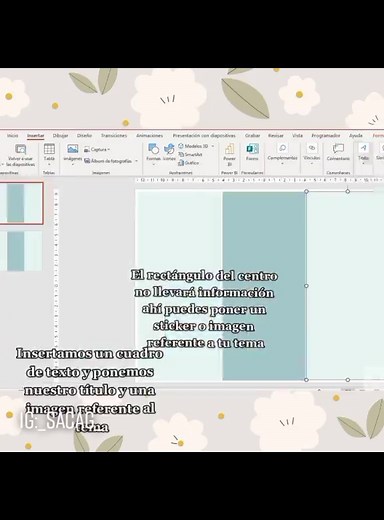The image size is (384, 520).
Task: Add a Comentario comment
Action: 338,148
